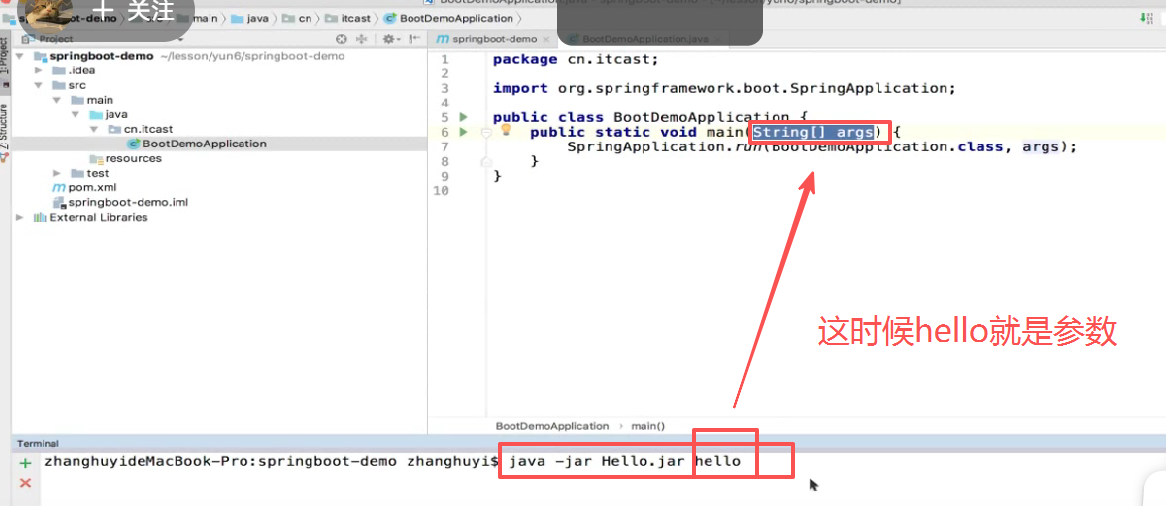Close the springboot-demo editor tab
1166x506 pixels.
(545, 39)
